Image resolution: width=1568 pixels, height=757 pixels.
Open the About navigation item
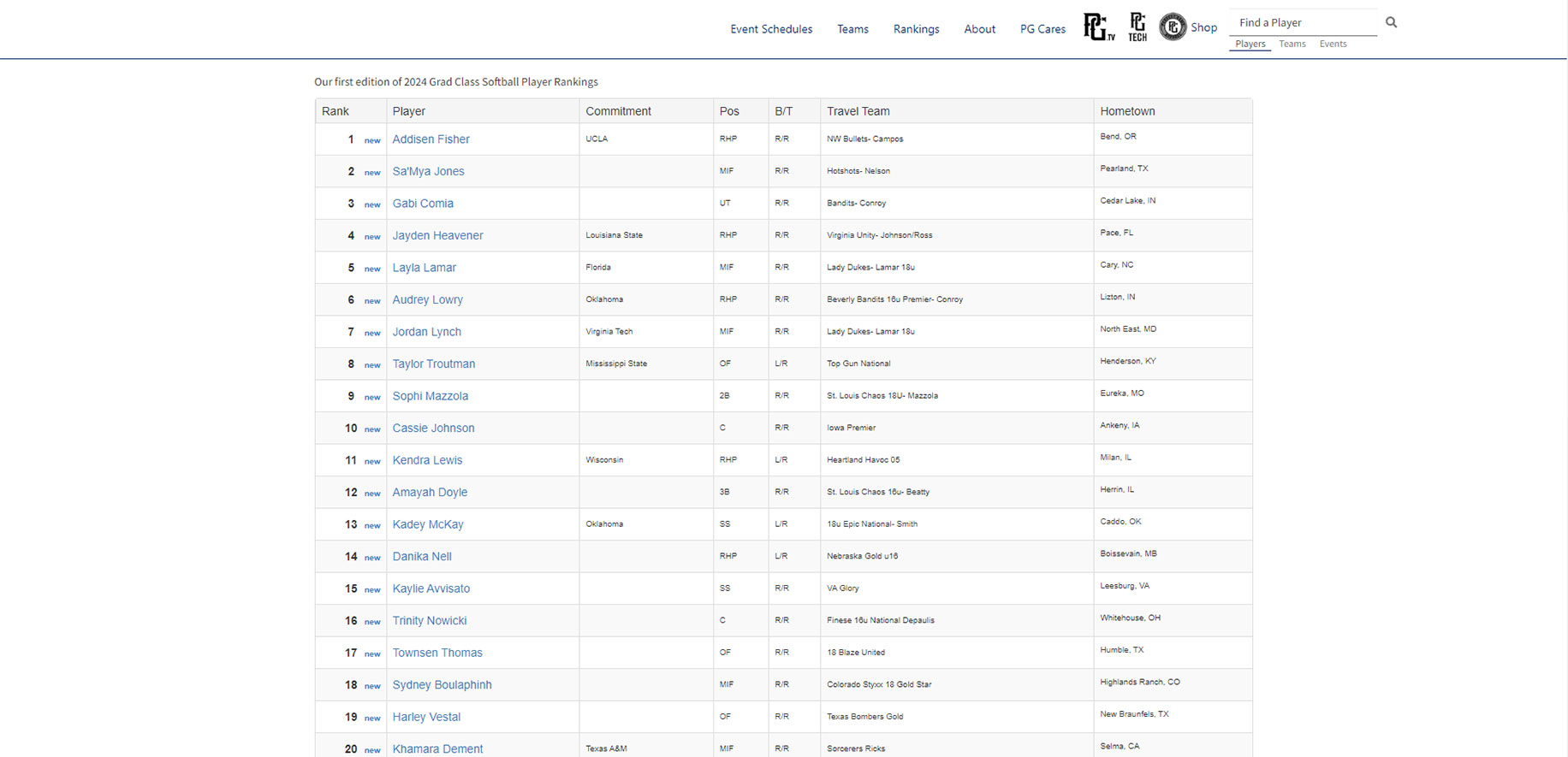[979, 29]
